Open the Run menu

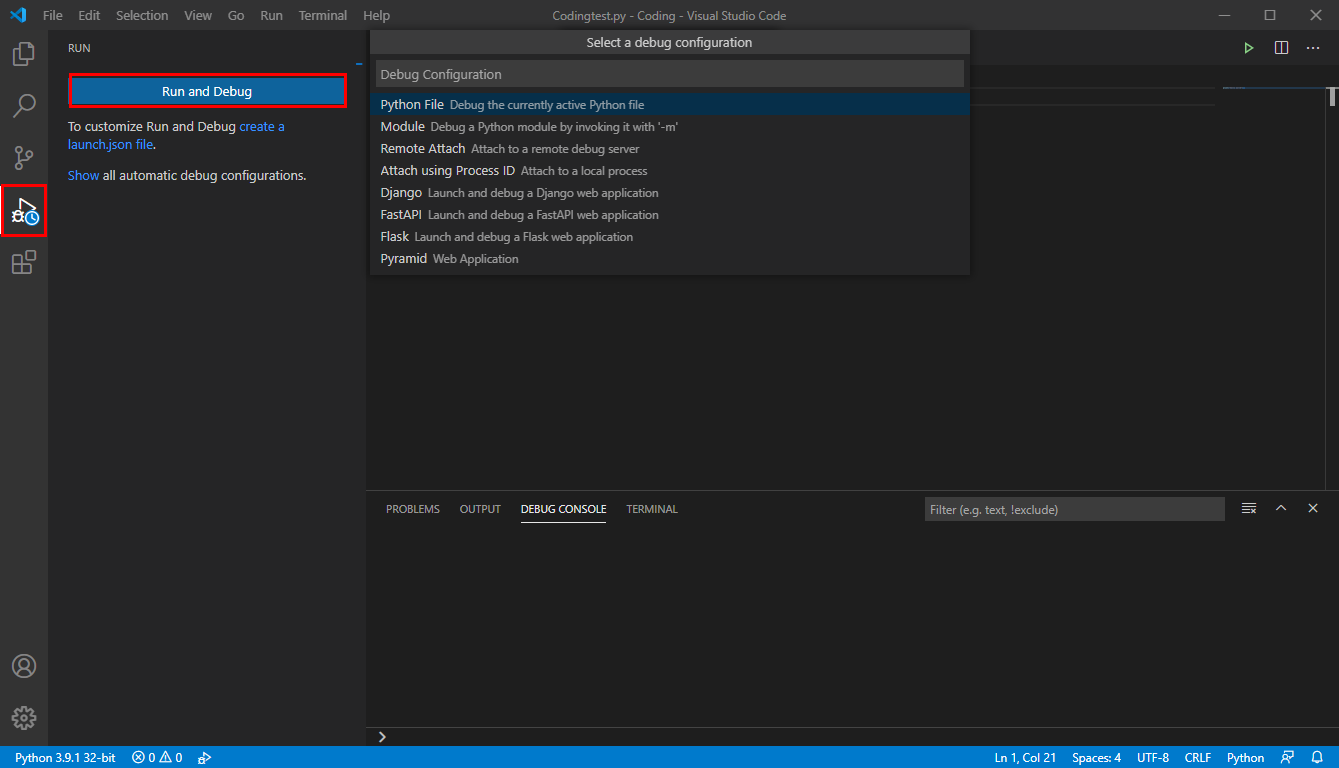271,15
